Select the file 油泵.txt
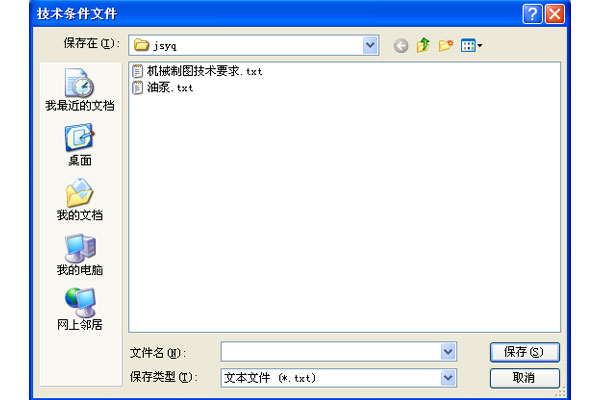 170,87
